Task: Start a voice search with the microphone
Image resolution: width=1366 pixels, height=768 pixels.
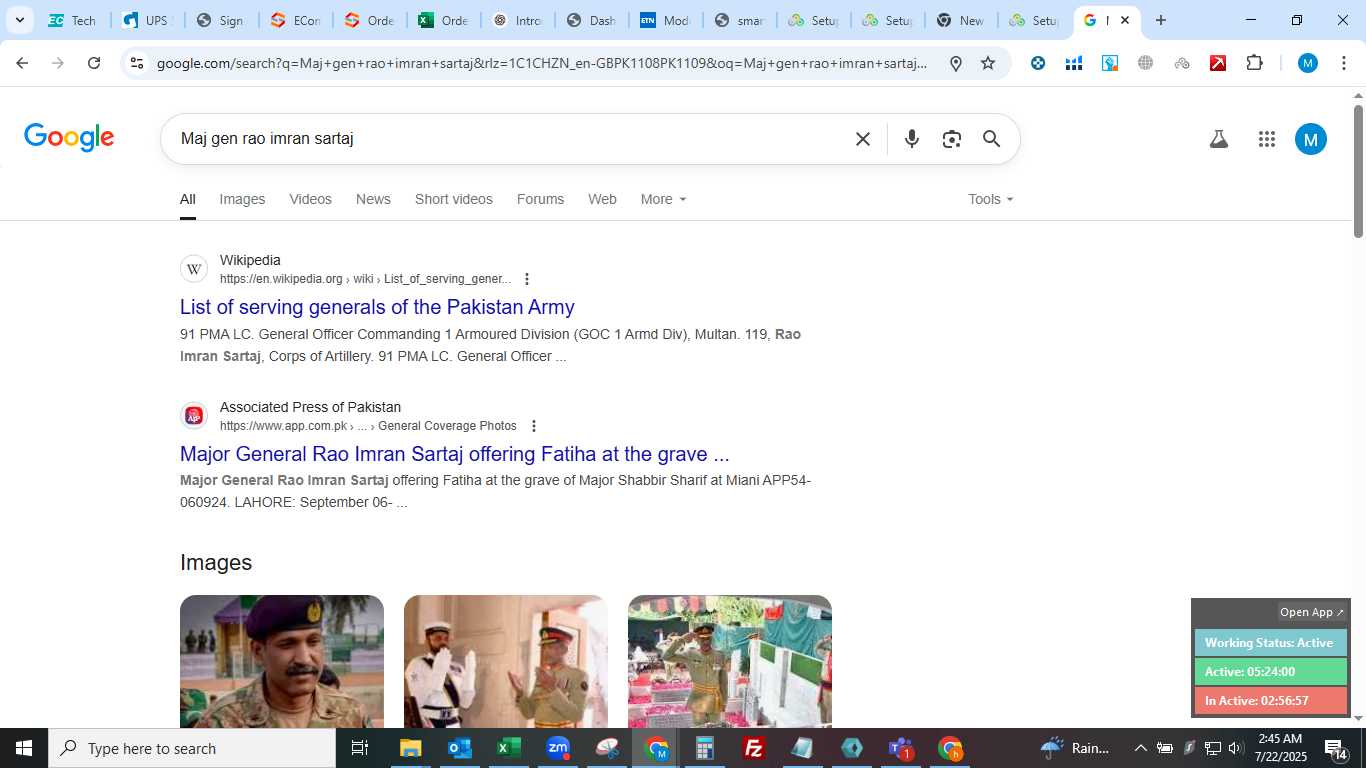Action: (911, 139)
